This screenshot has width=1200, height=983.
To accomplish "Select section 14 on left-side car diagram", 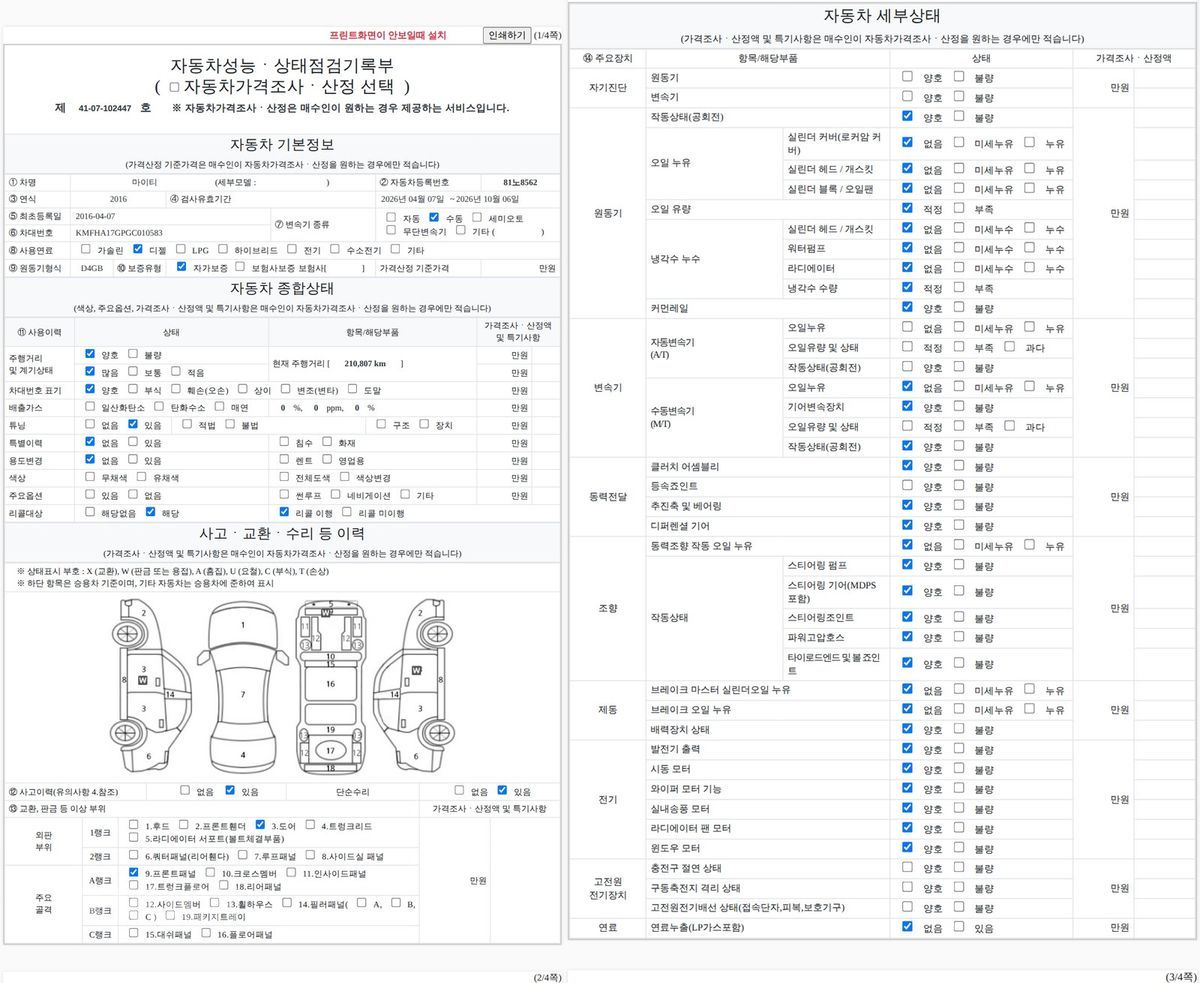I will (171, 693).
